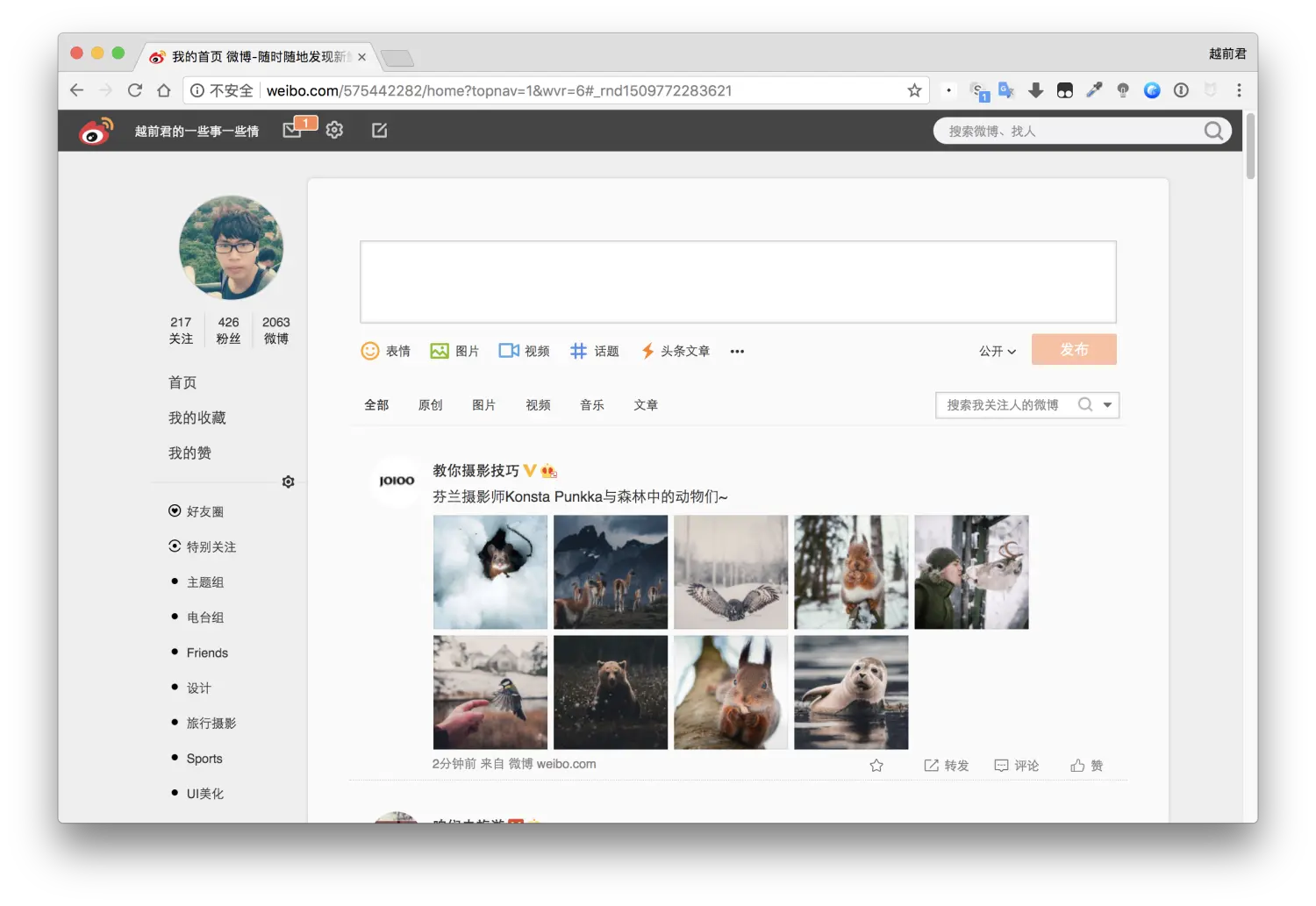Open the UI美化 group

coord(205,794)
